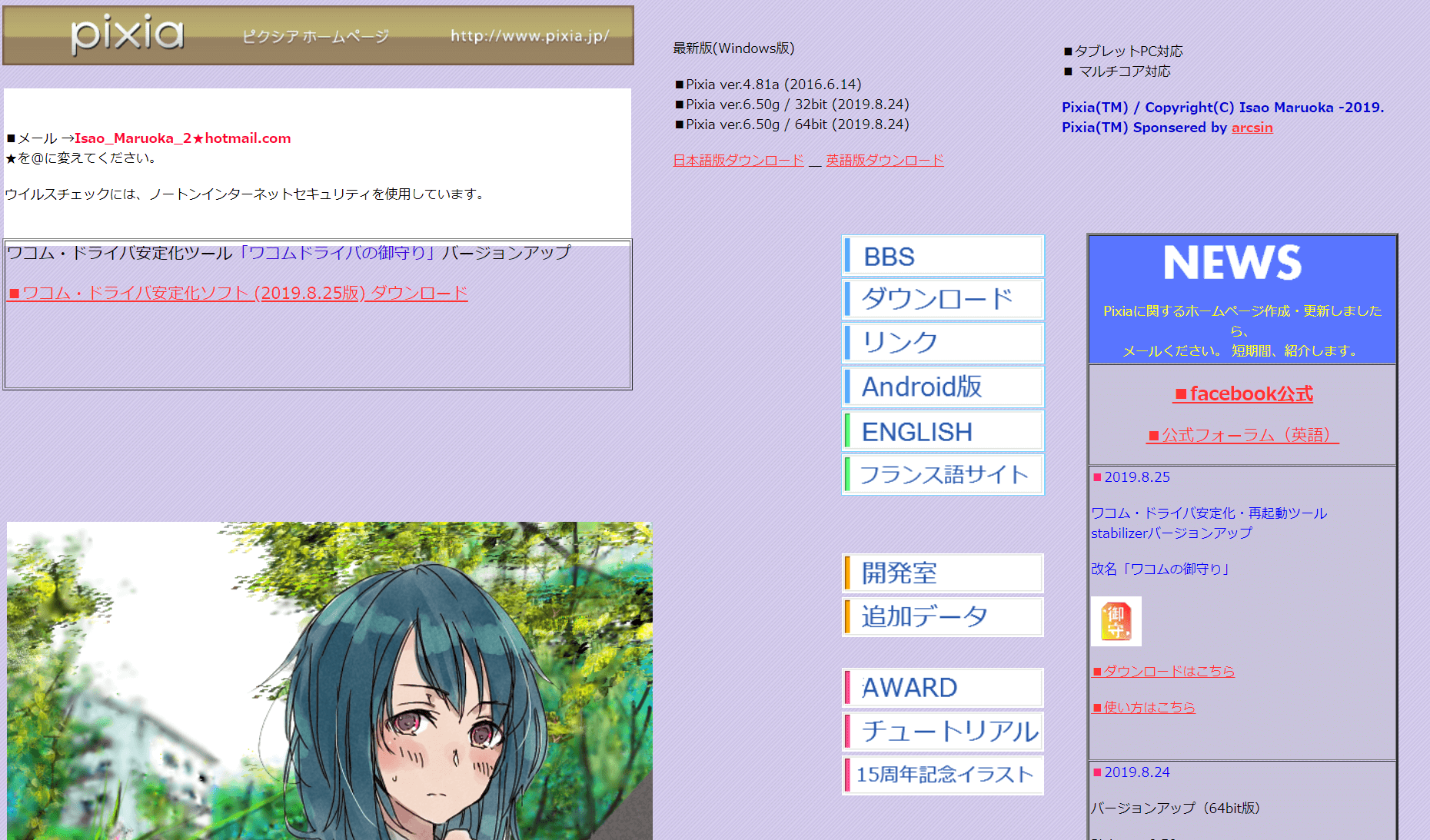Click the 最新版(Windows版) heading
1430x840 pixels.
(x=733, y=48)
